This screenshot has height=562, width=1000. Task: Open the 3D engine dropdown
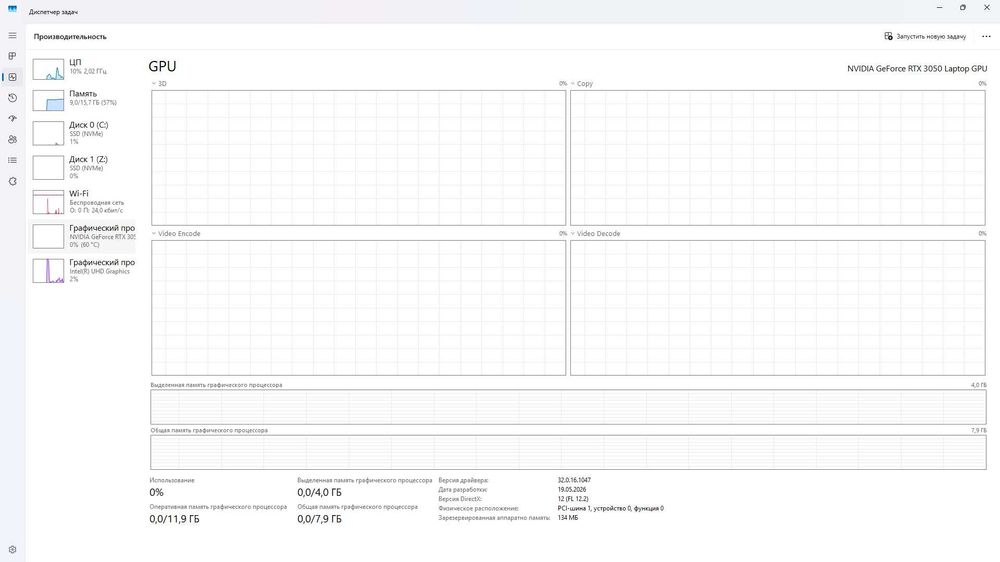click(x=159, y=84)
